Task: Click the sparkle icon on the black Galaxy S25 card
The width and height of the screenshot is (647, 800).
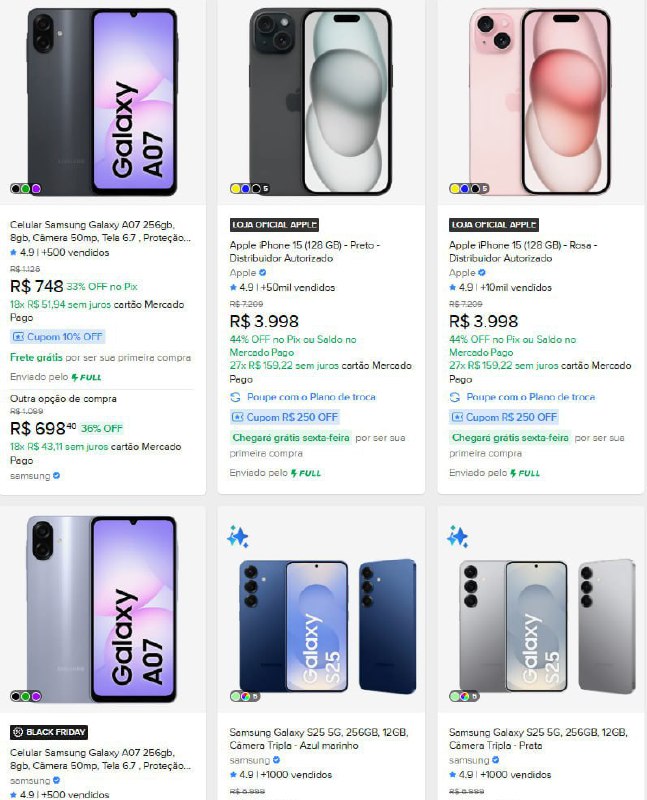Action: [x=457, y=537]
